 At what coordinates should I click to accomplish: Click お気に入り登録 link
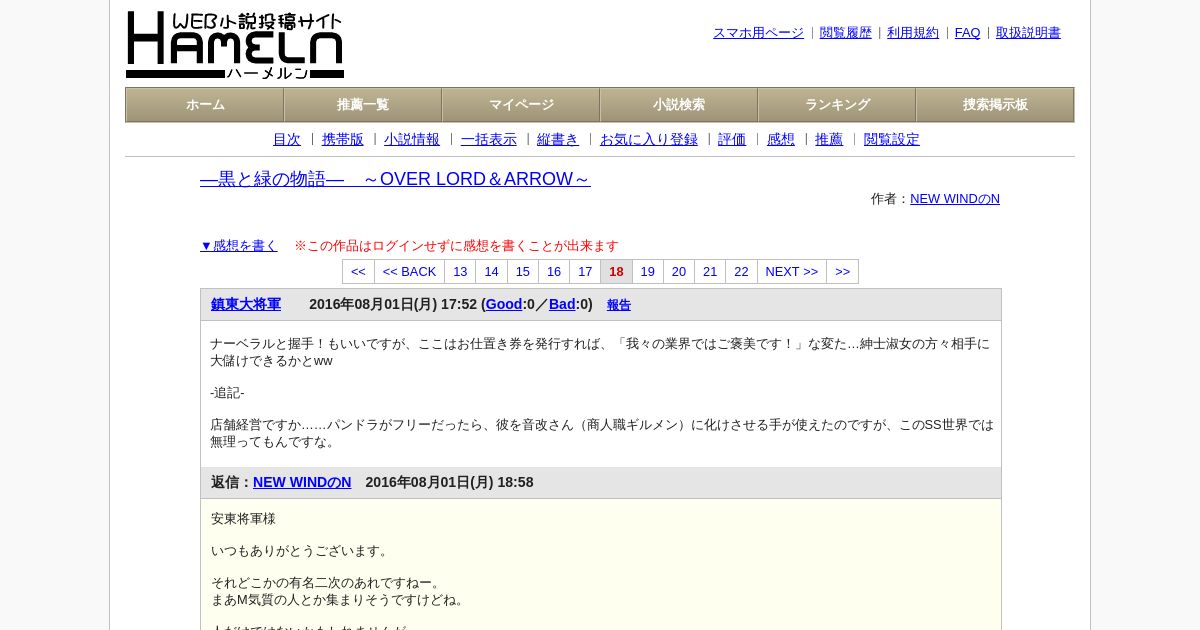[x=649, y=140]
